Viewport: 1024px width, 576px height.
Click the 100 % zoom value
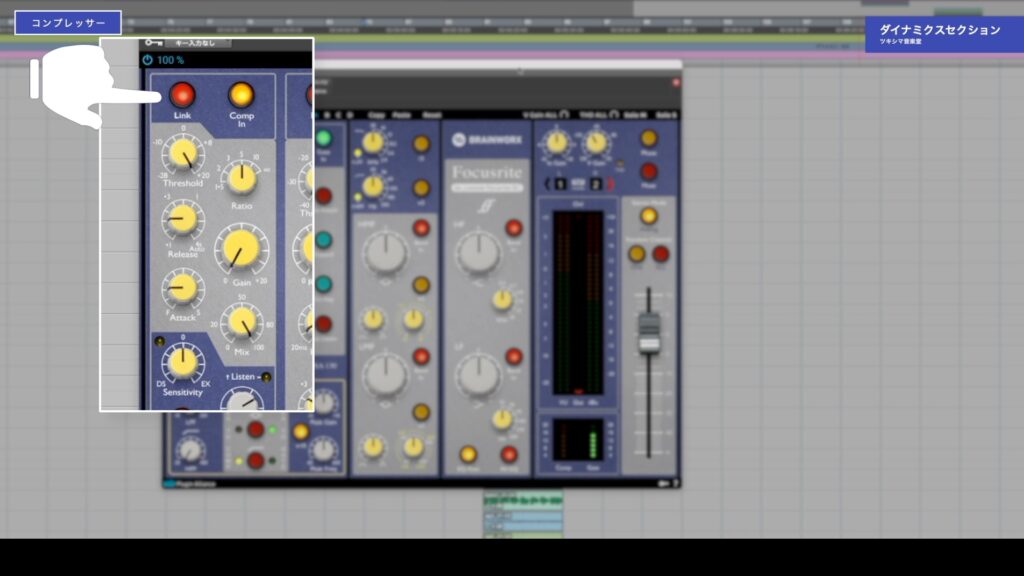click(x=170, y=60)
